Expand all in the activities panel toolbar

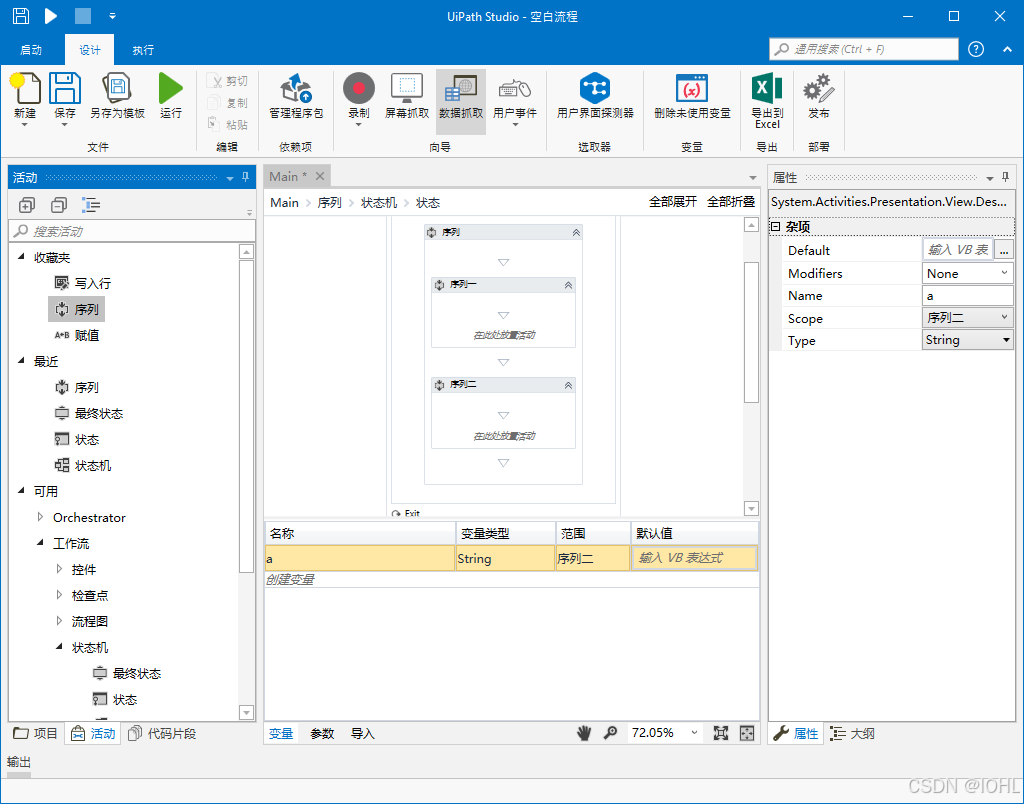point(27,205)
